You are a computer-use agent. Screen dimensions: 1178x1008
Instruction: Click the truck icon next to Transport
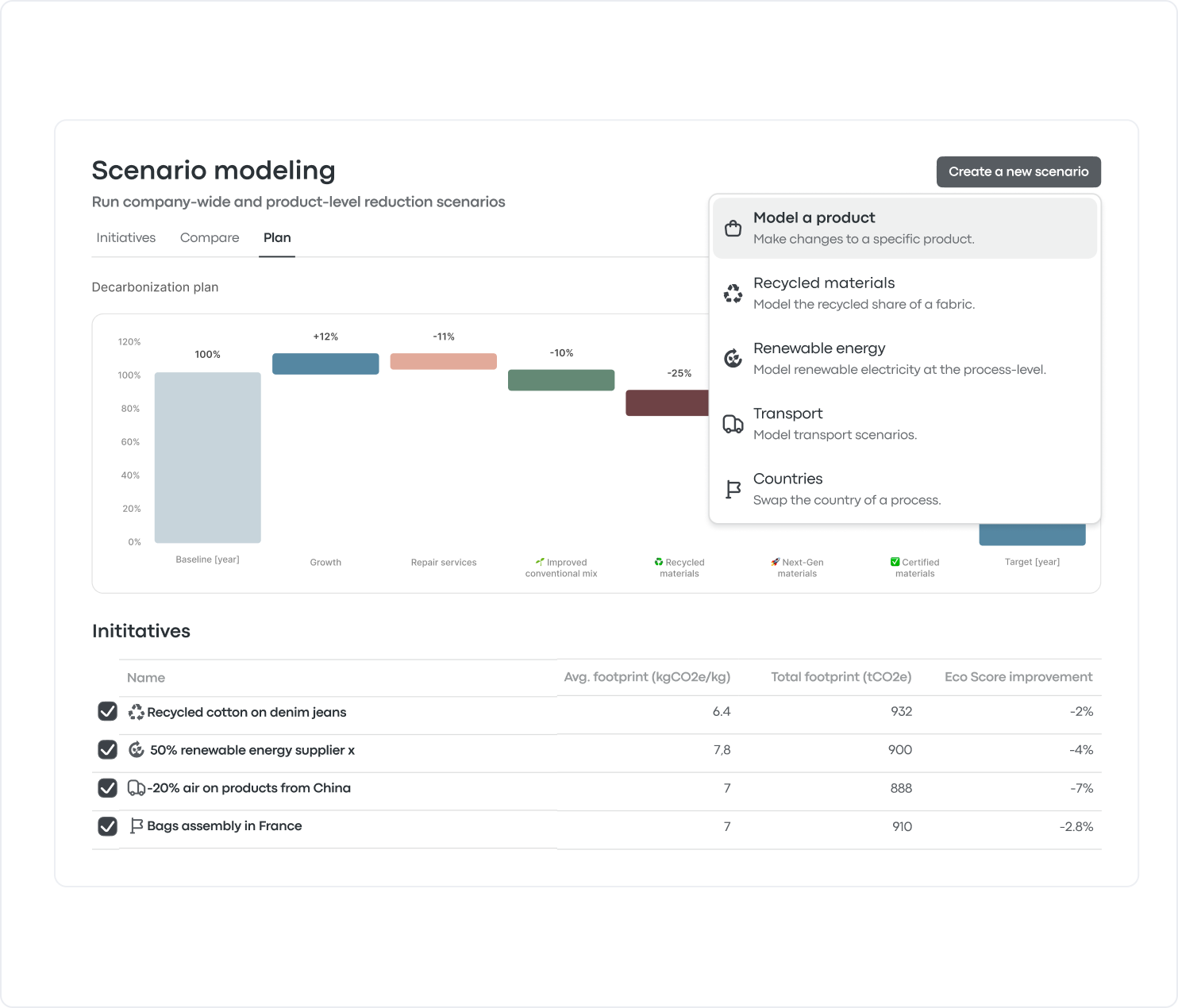[x=733, y=424]
